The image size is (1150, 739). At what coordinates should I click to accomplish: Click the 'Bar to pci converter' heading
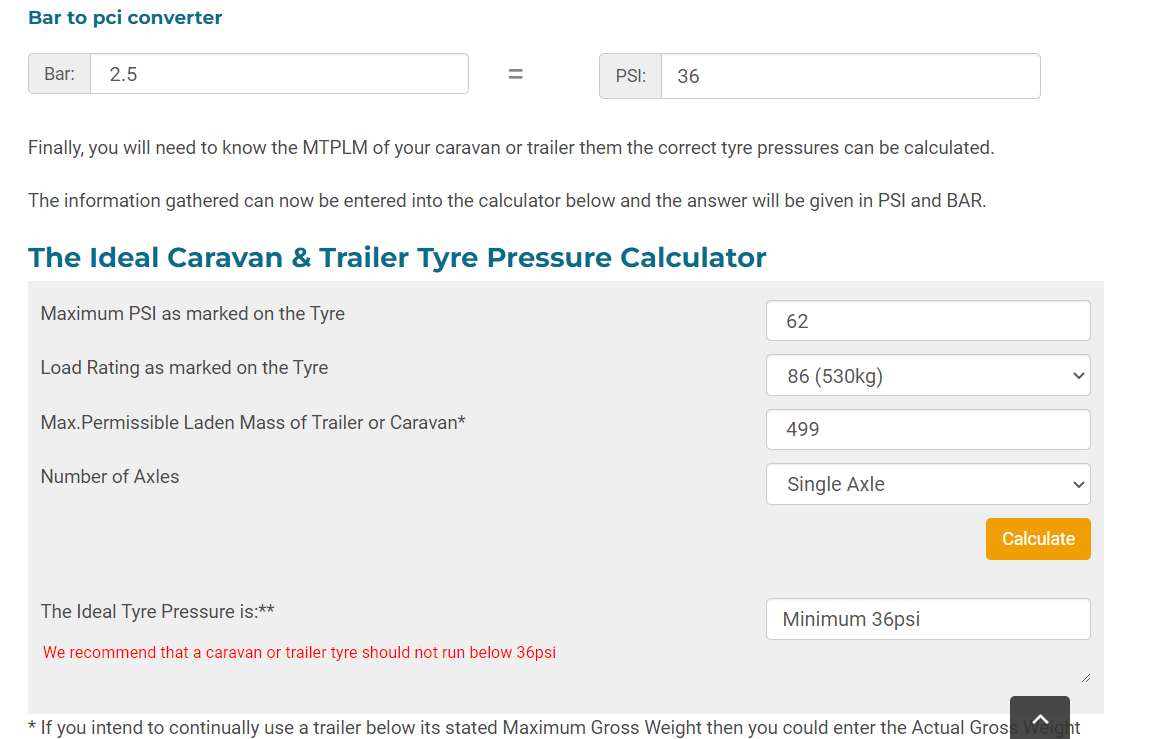[125, 18]
